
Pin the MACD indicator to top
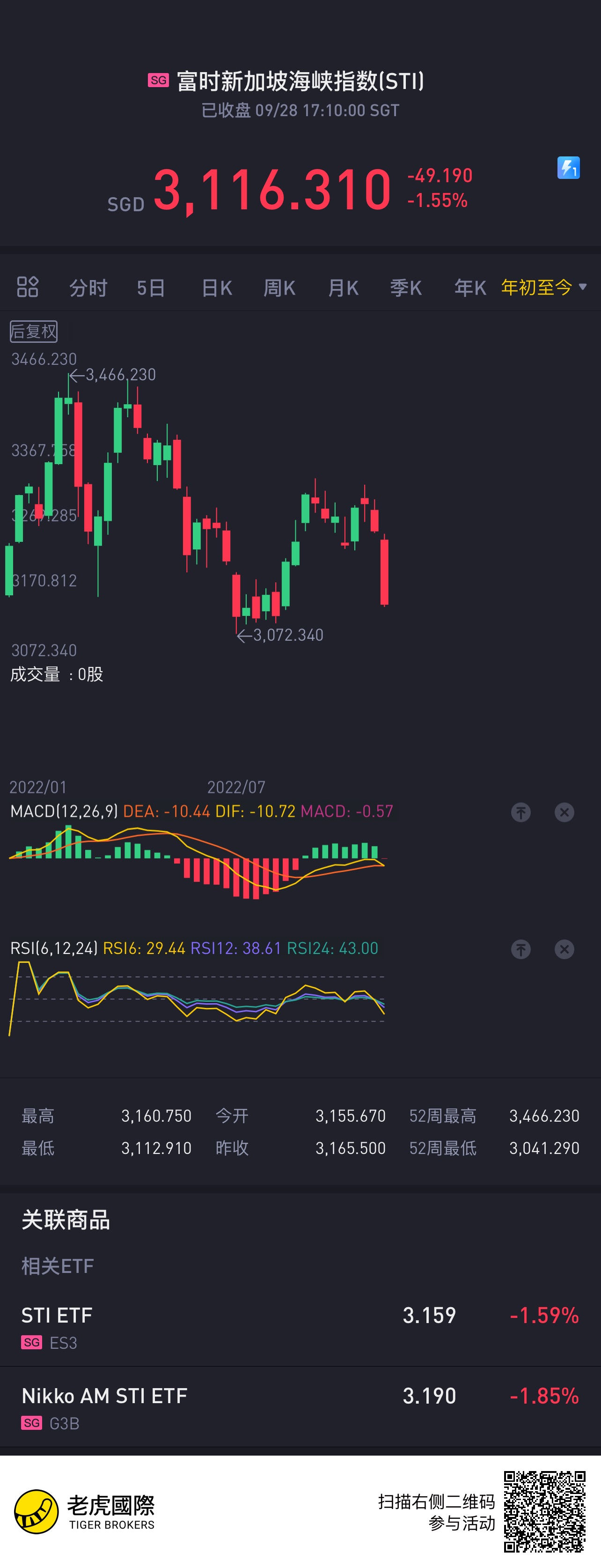click(x=520, y=812)
